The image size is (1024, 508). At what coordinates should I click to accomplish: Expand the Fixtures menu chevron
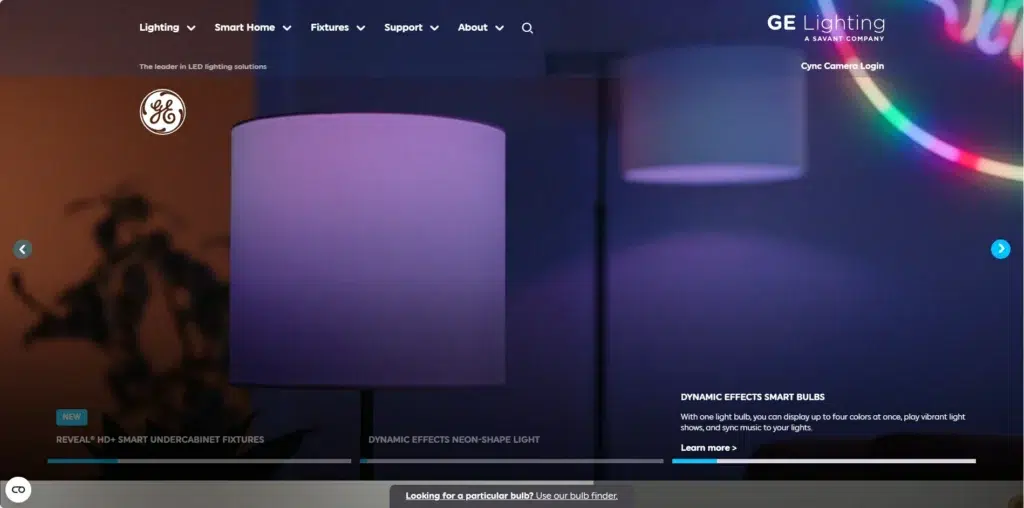[360, 28]
